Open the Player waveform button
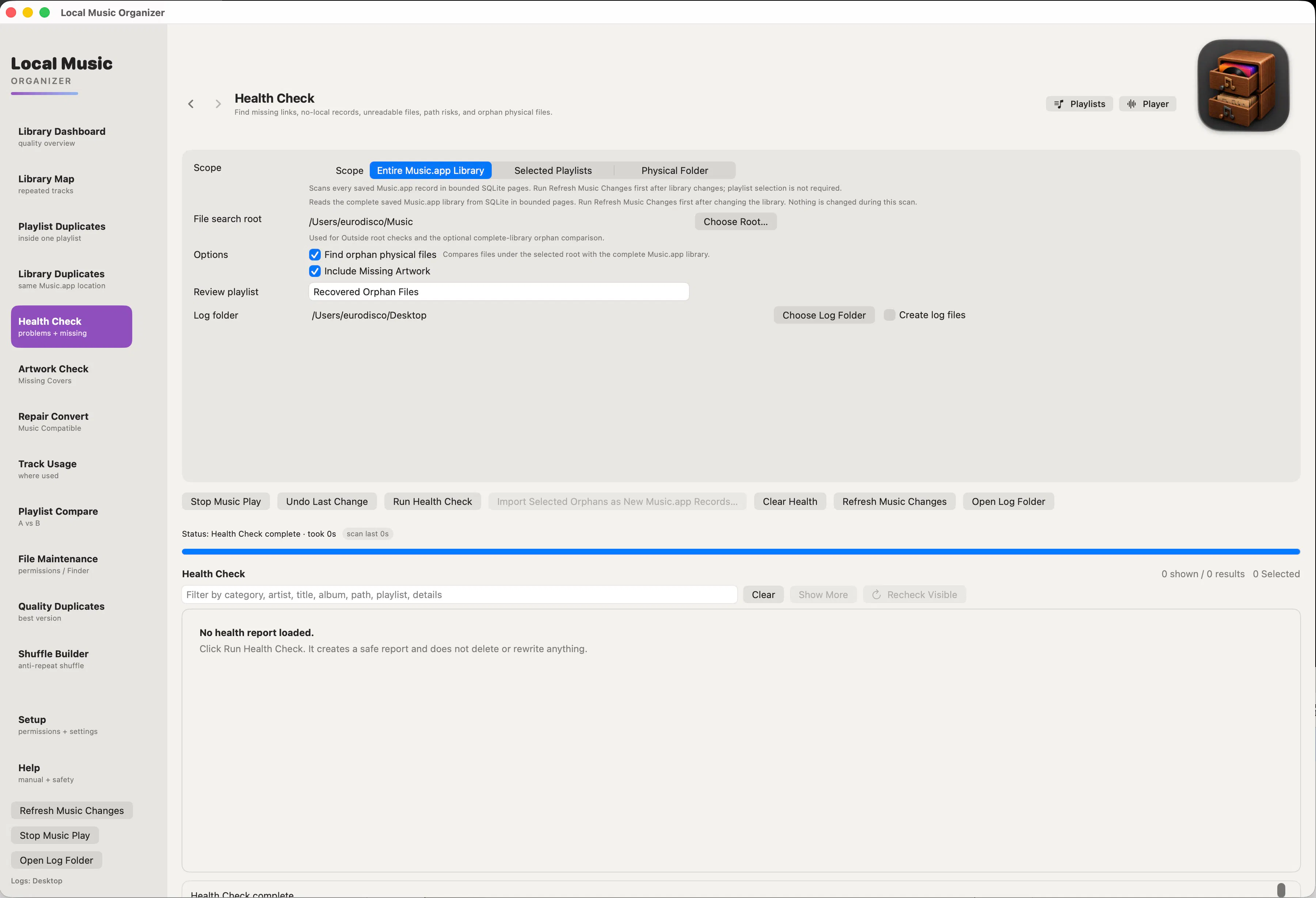 pyautogui.click(x=1147, y=104)
